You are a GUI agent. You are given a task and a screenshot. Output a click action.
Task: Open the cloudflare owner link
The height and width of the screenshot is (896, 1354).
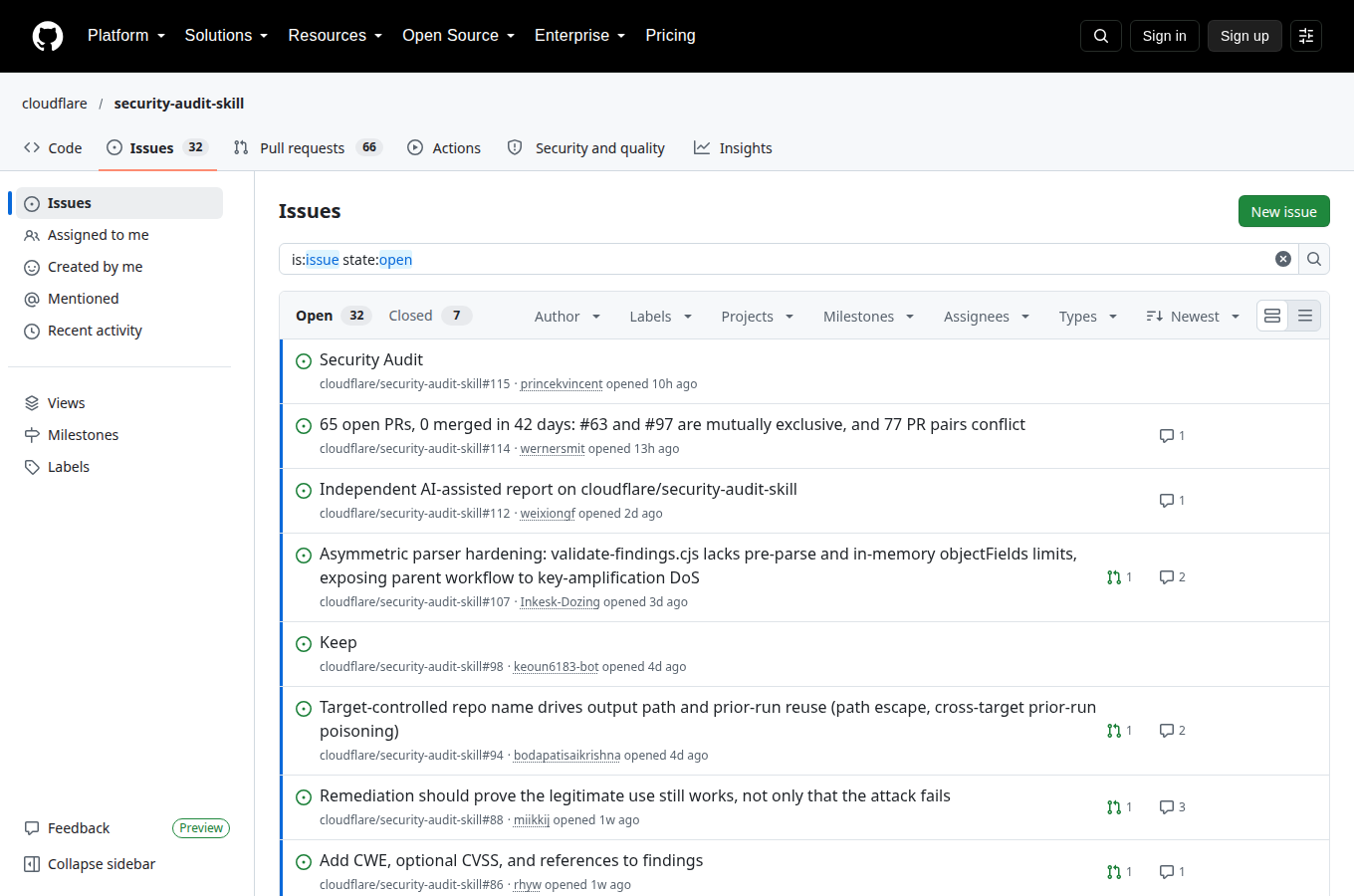click(x=55, y=104)
